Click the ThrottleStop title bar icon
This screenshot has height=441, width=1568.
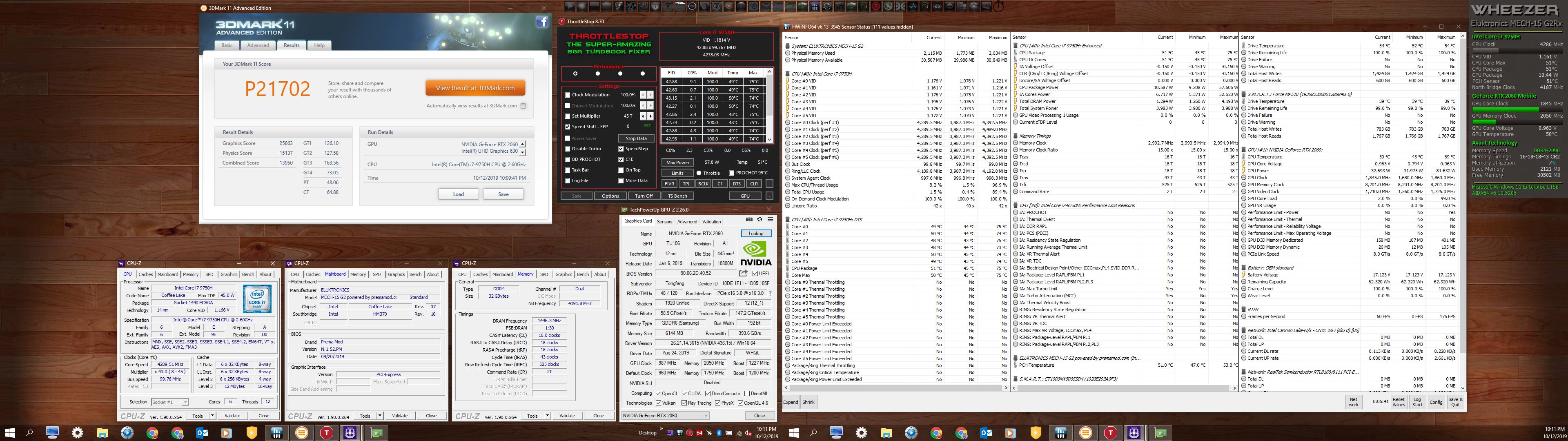point(562,21)
